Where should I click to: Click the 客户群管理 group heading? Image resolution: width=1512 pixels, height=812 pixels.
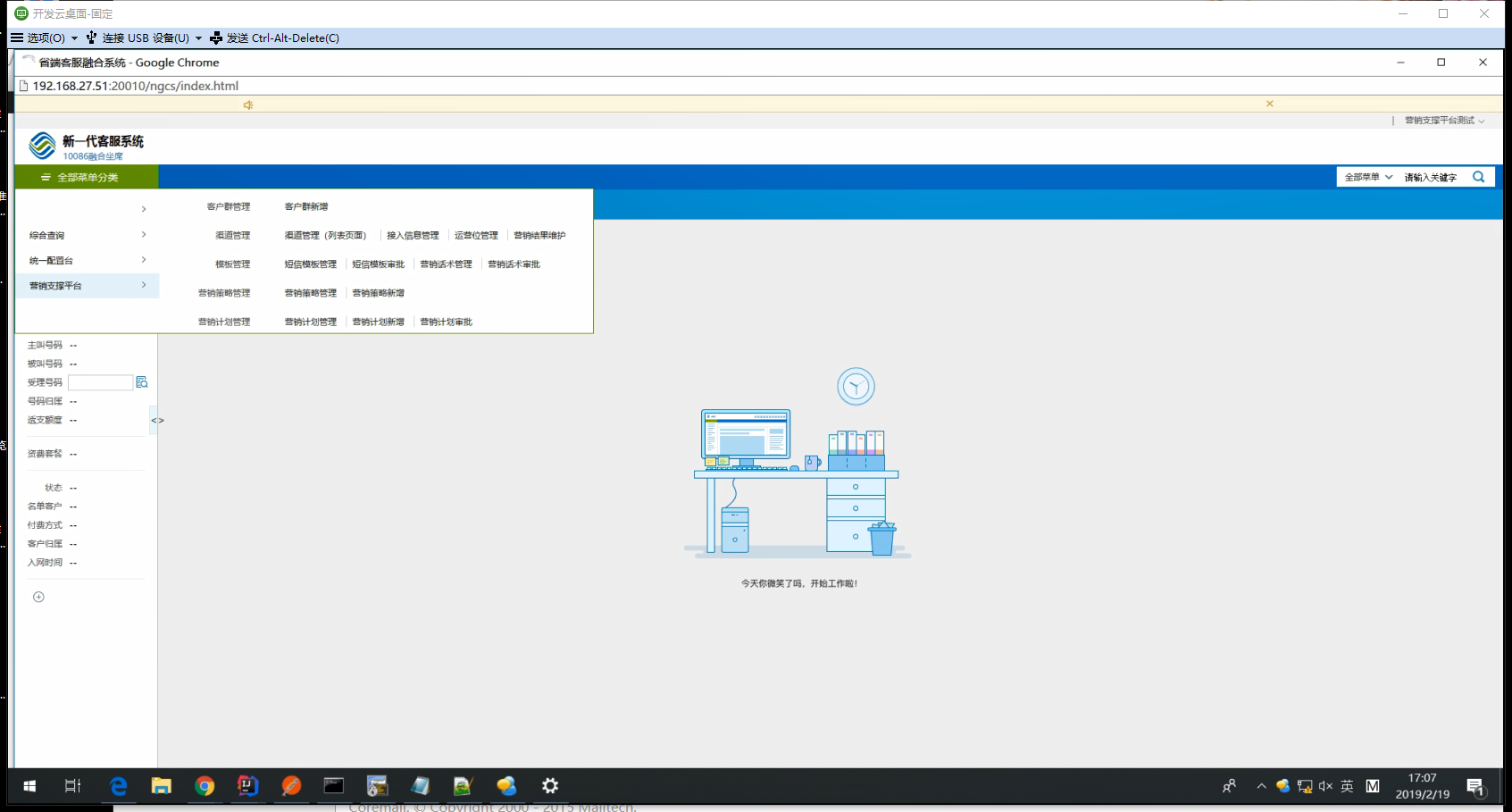coord(229,206)
